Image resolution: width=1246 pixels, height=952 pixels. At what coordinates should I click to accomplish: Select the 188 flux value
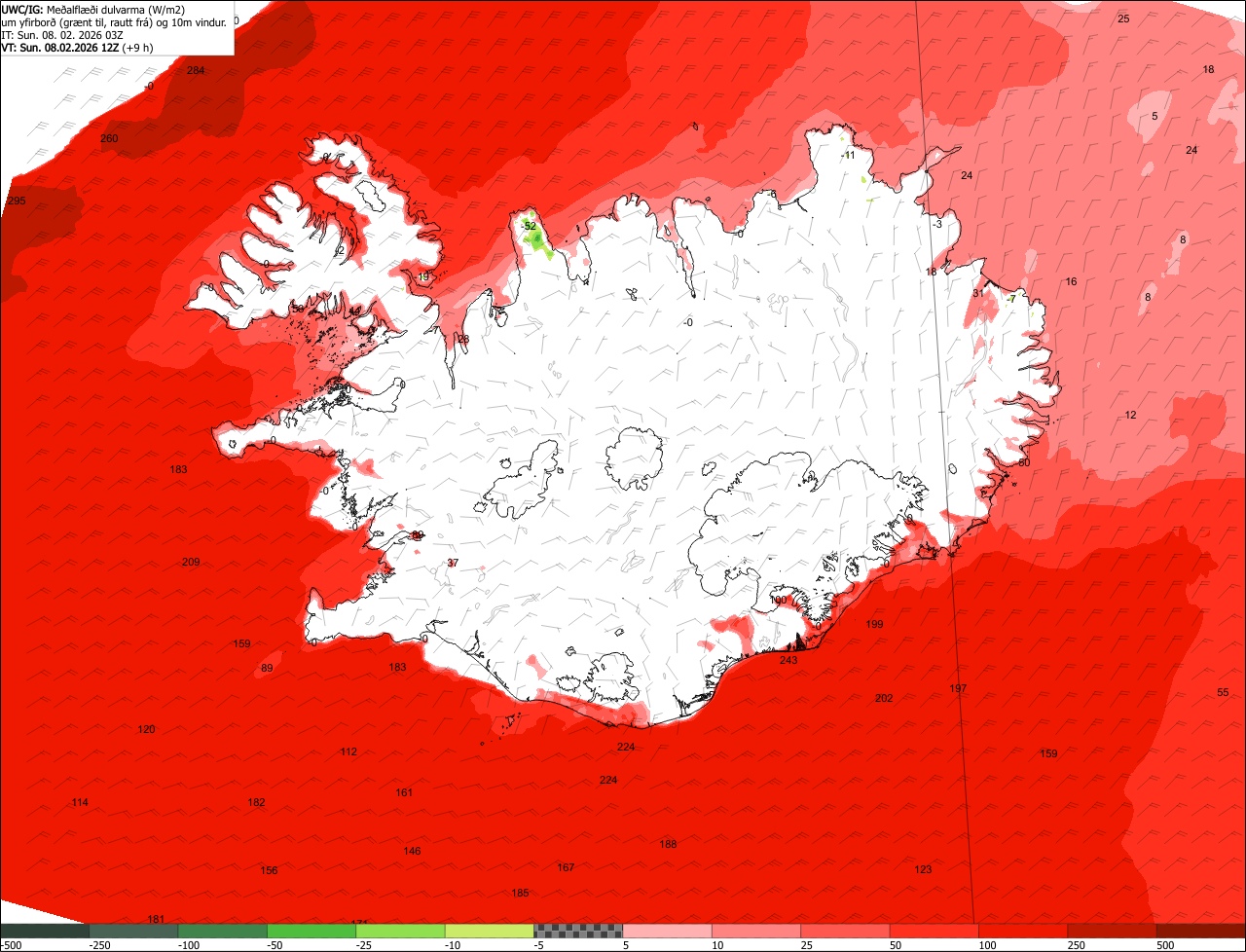point(668,845)
